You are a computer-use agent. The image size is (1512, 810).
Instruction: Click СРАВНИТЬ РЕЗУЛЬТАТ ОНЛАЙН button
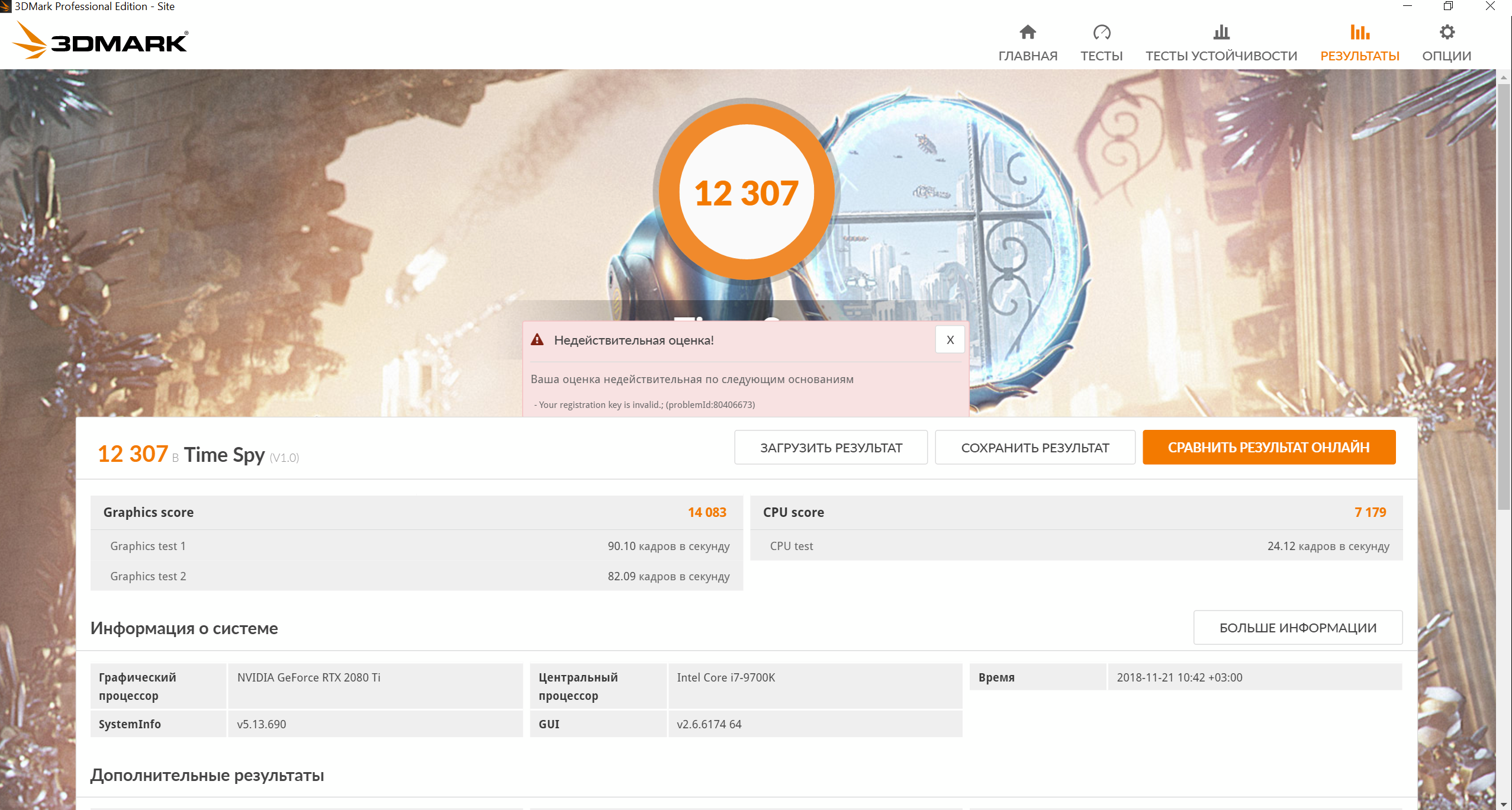(1268, 448)
